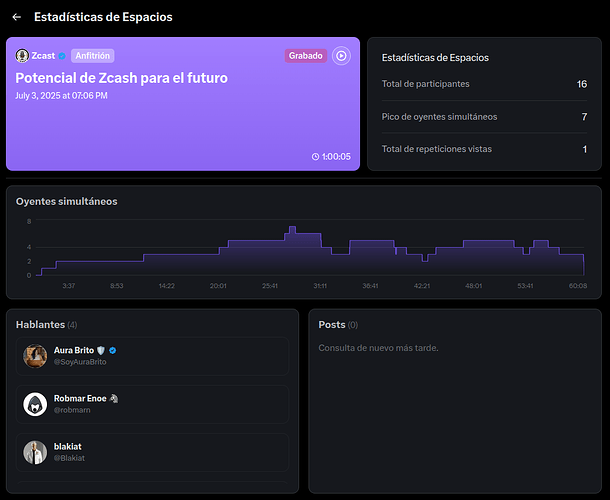Click the zebra emoji beside Robmar Enoe
The width and height of the screenshot is (610, 500).
(114, 398)
